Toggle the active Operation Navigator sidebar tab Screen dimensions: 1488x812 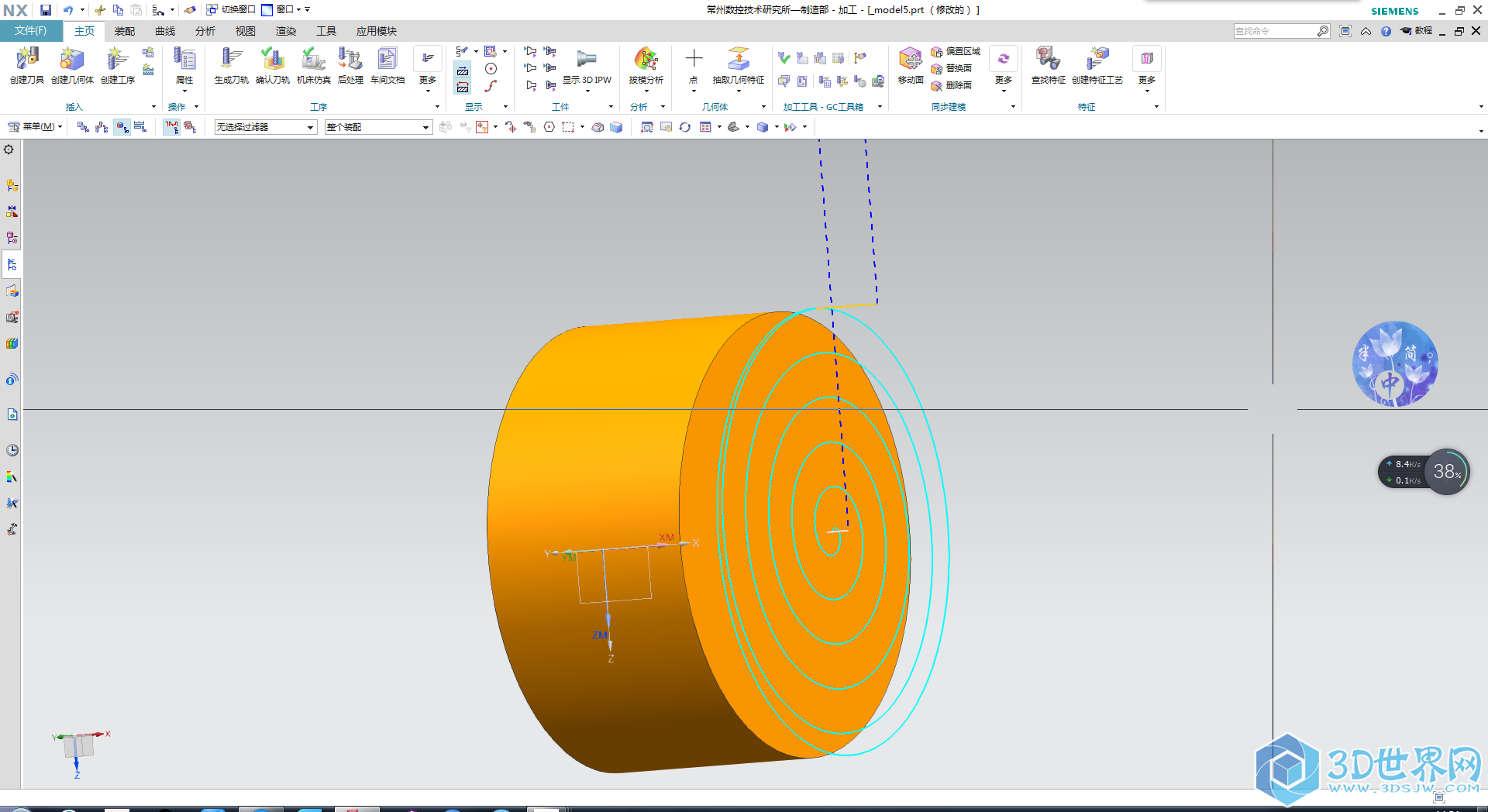pyautogui.click(x=12, y=264)
